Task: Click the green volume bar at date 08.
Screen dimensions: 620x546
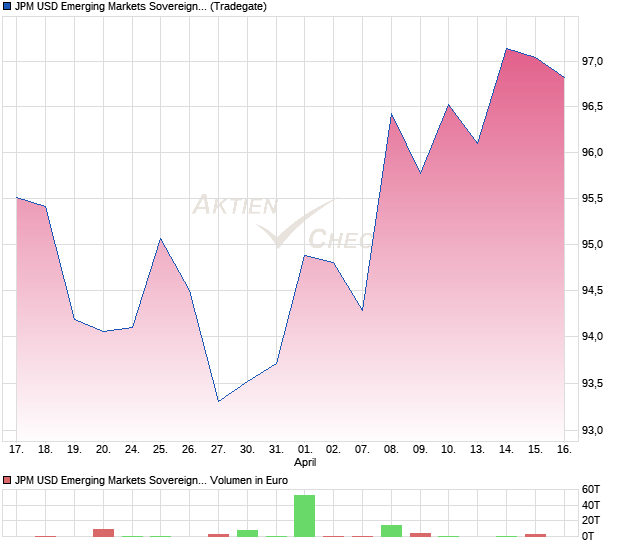Action: 391,531
